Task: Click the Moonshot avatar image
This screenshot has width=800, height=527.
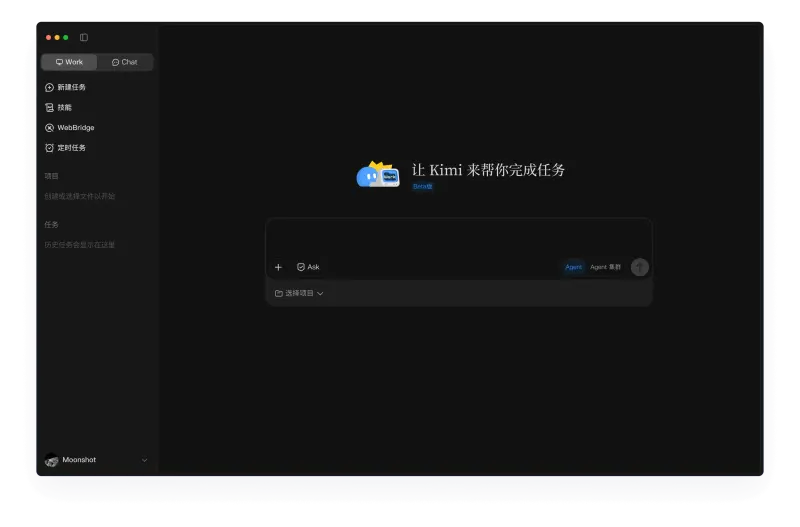Action: (52, 460)
